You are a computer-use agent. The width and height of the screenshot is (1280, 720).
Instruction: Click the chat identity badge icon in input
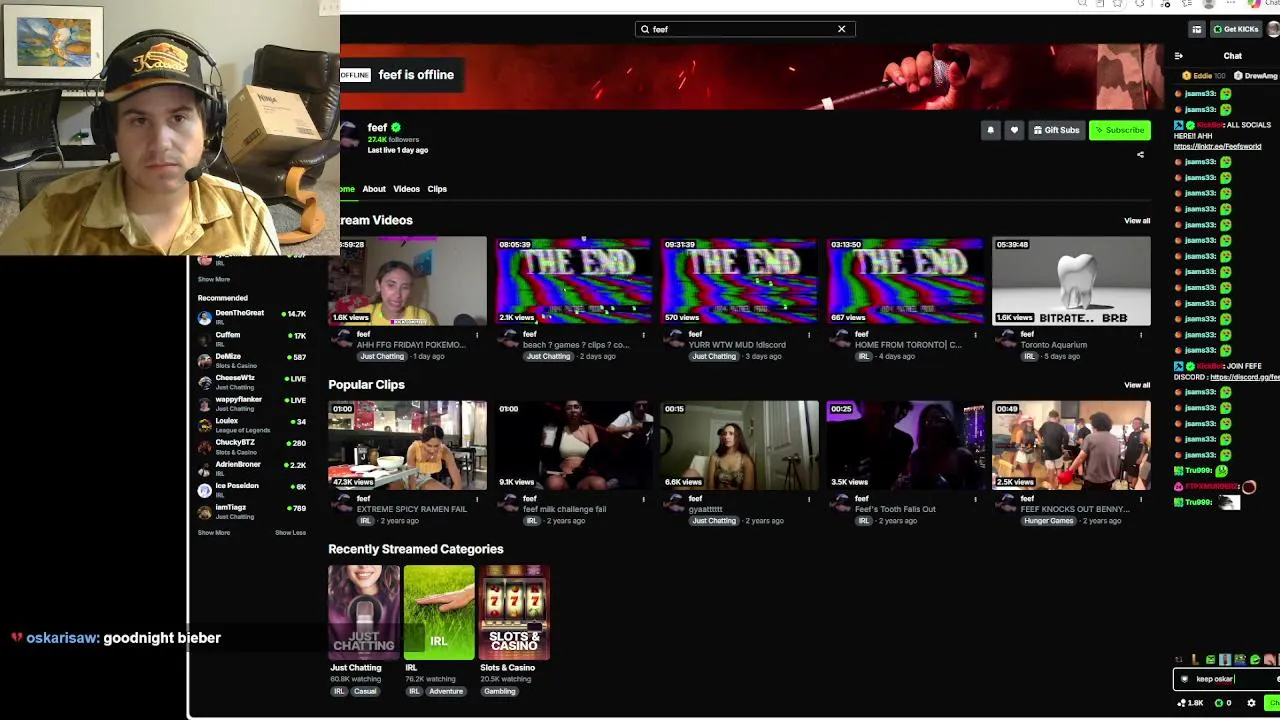pos(1185,679)
